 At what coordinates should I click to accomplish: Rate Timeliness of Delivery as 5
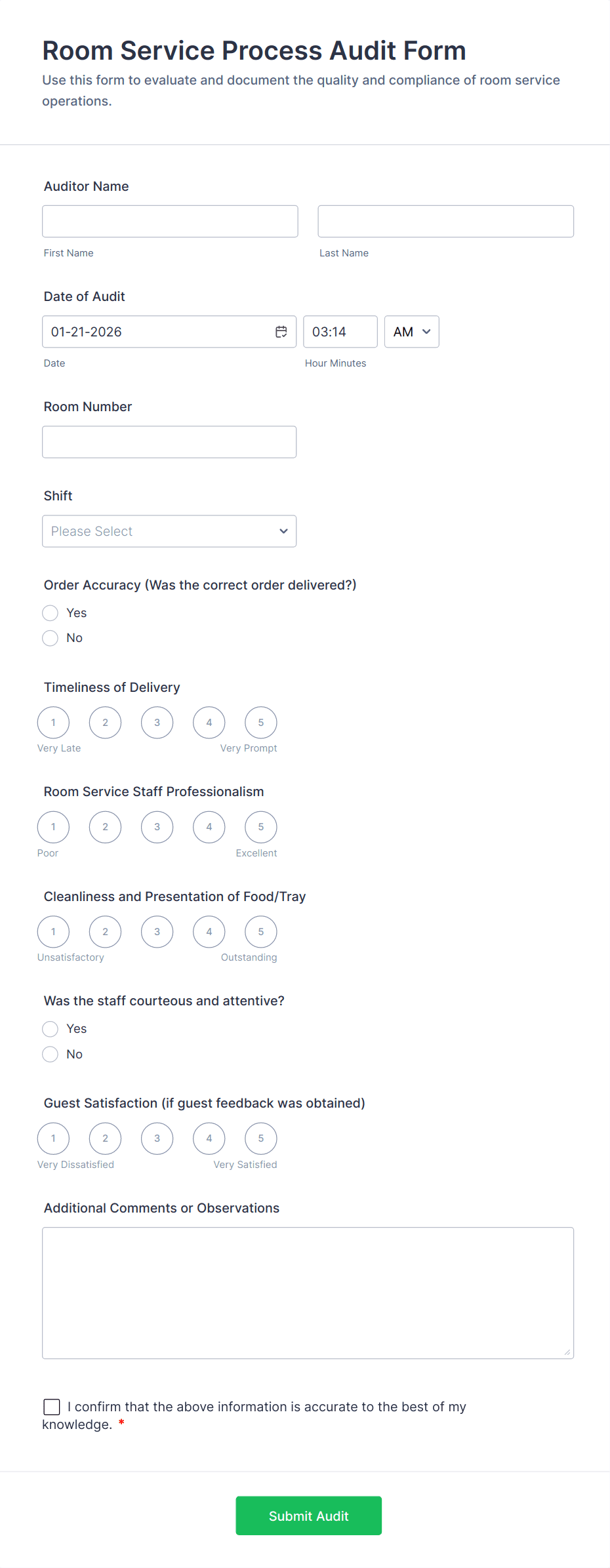point(260,722)
